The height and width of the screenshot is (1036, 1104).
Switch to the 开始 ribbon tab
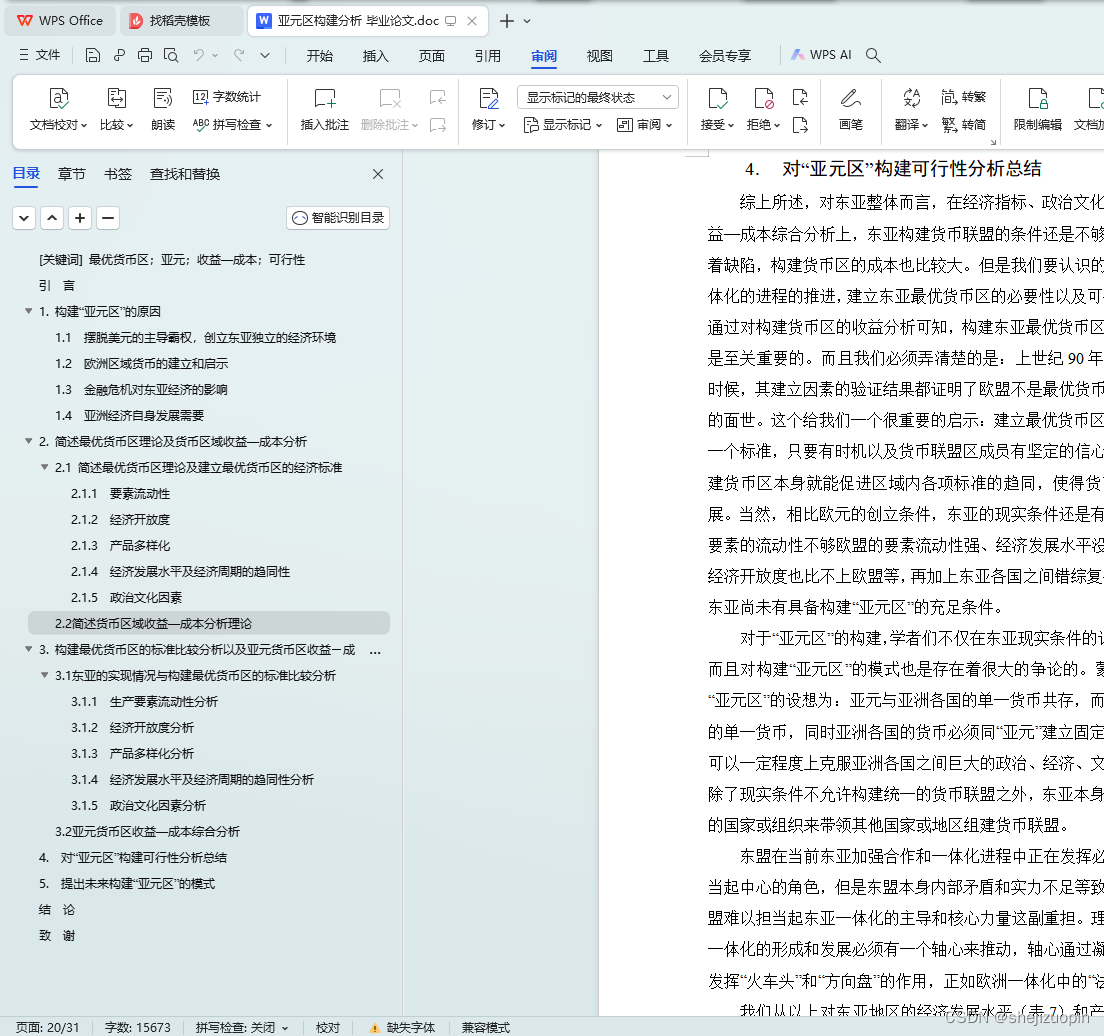tap(320, 56)
